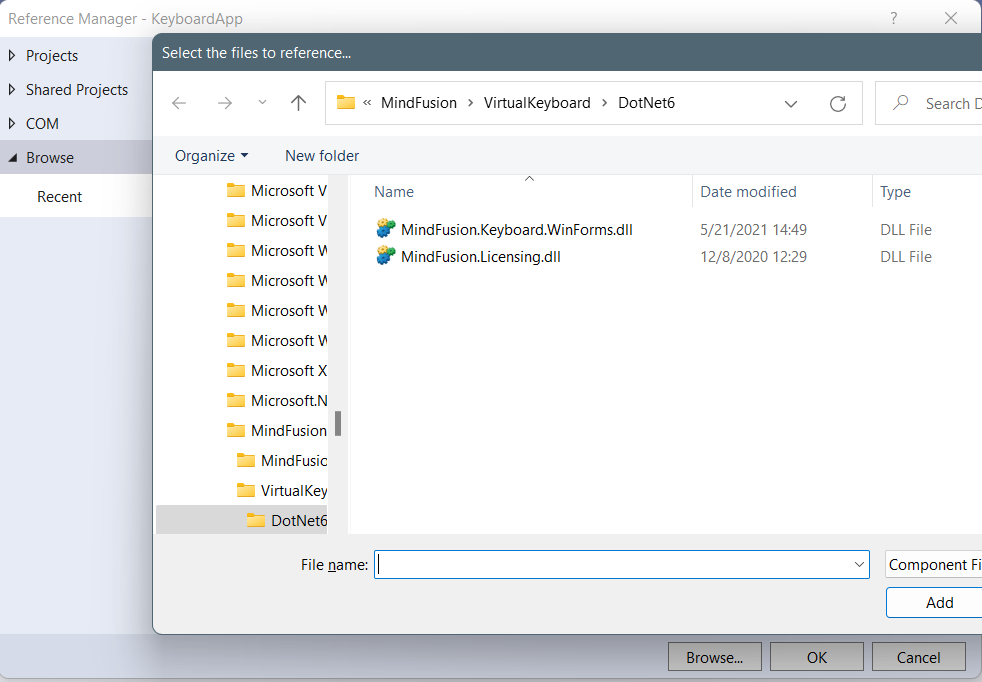Click the folder icon in address bar

pyautogui.click(x=346, y=102)
